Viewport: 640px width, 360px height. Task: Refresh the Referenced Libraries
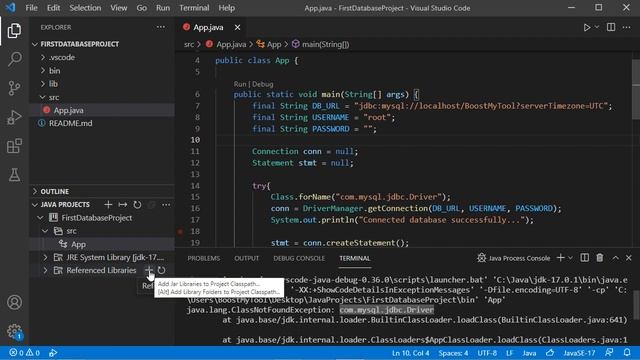click(x=162, y=270)
